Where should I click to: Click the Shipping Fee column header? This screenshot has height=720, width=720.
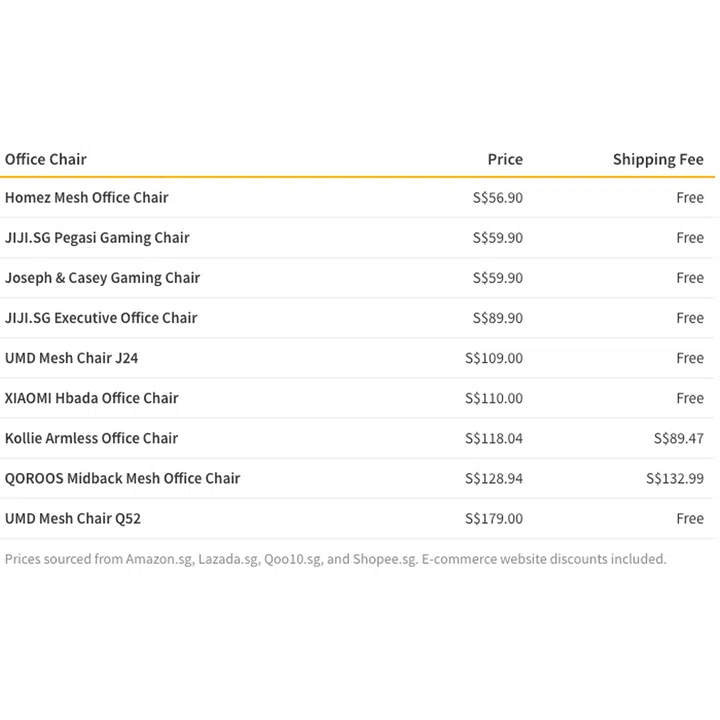pos(658,159)
